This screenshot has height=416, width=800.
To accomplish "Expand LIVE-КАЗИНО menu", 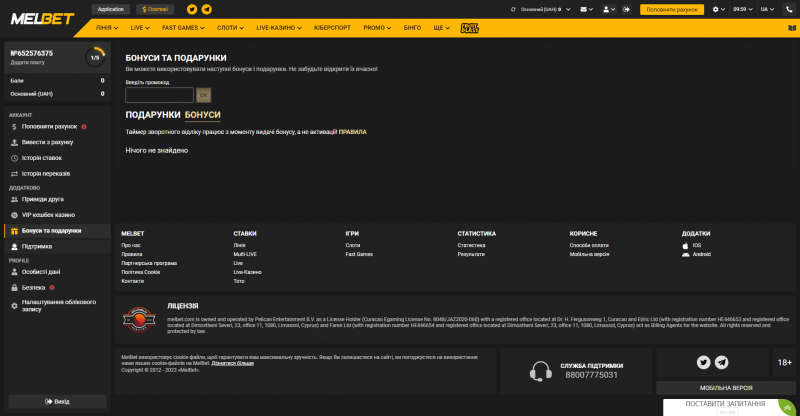I will pos(279,28).
